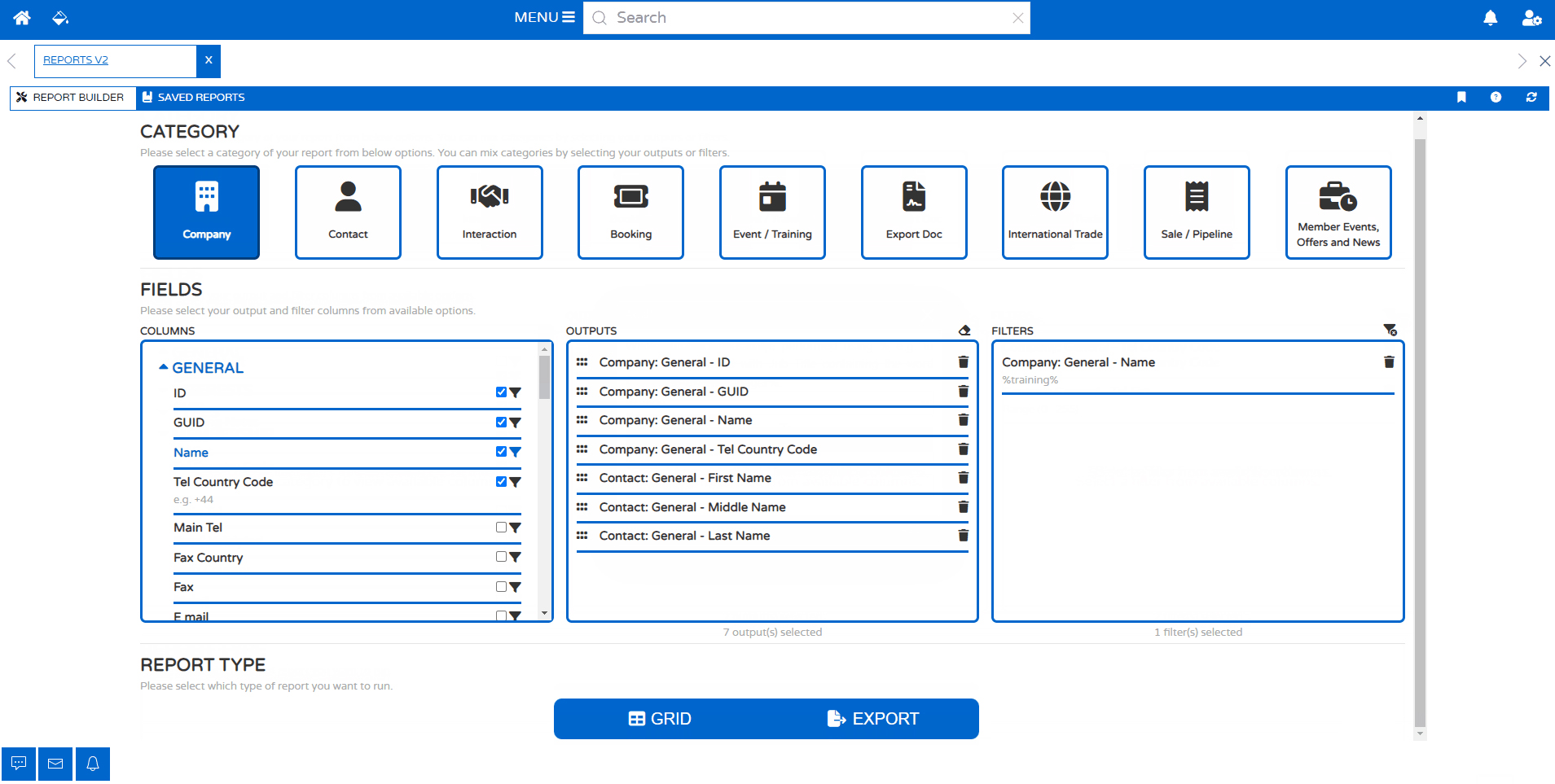Open the help question-mark icon
Screen dimensions: 1555x784
1496,98
